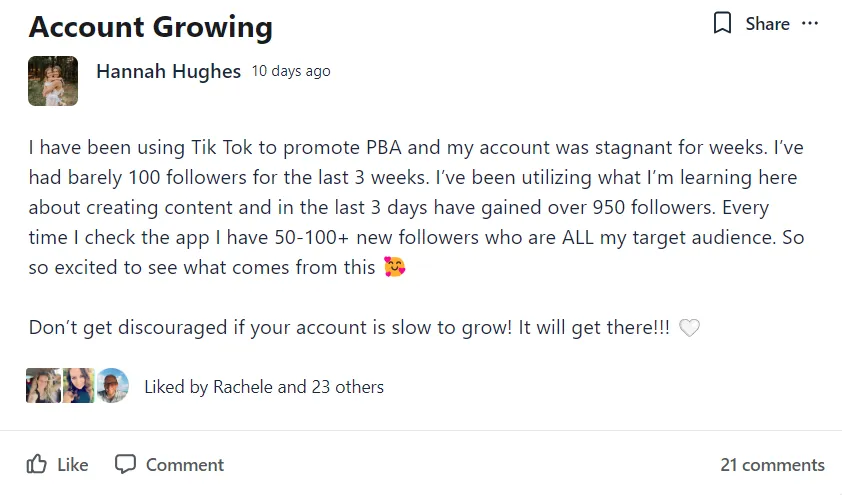Click the Comment button text

[185, 464]
